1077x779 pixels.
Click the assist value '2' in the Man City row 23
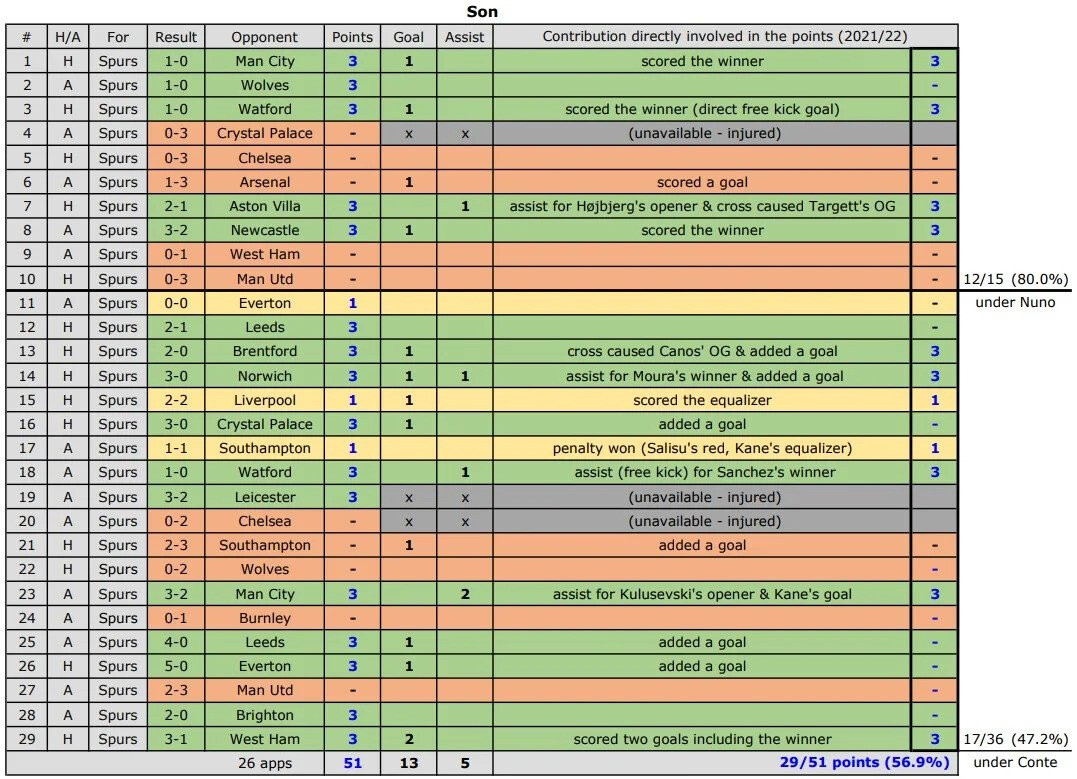pos(465,594)
